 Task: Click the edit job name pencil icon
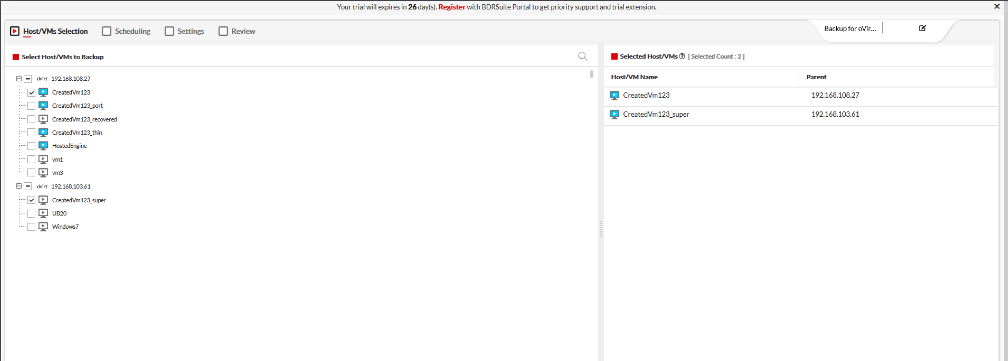click(x=922, y=28)
